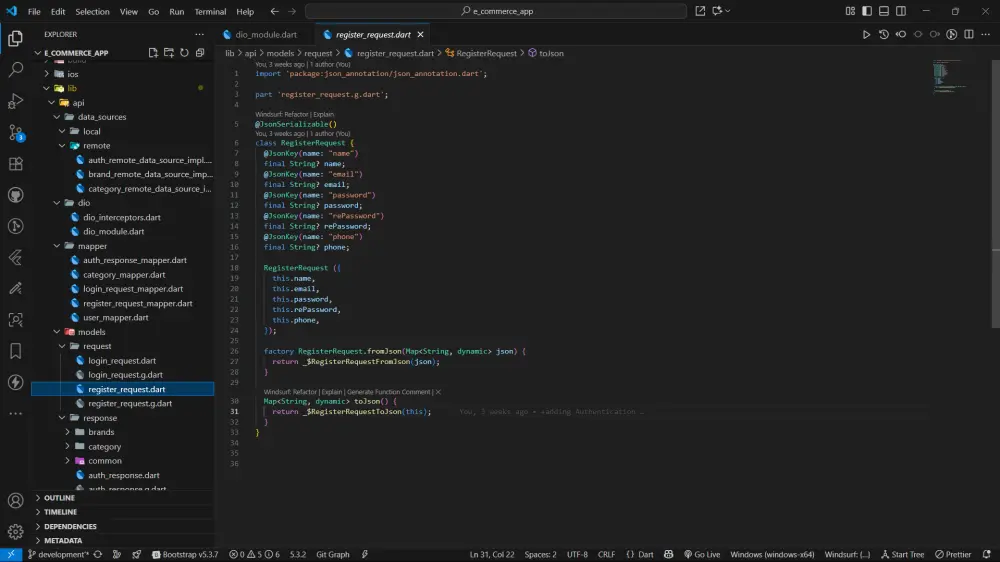The width and height of the screenshot is (1000, 562).
Task: Click the New Folder icon in explorer
Action: pos(169,53)
